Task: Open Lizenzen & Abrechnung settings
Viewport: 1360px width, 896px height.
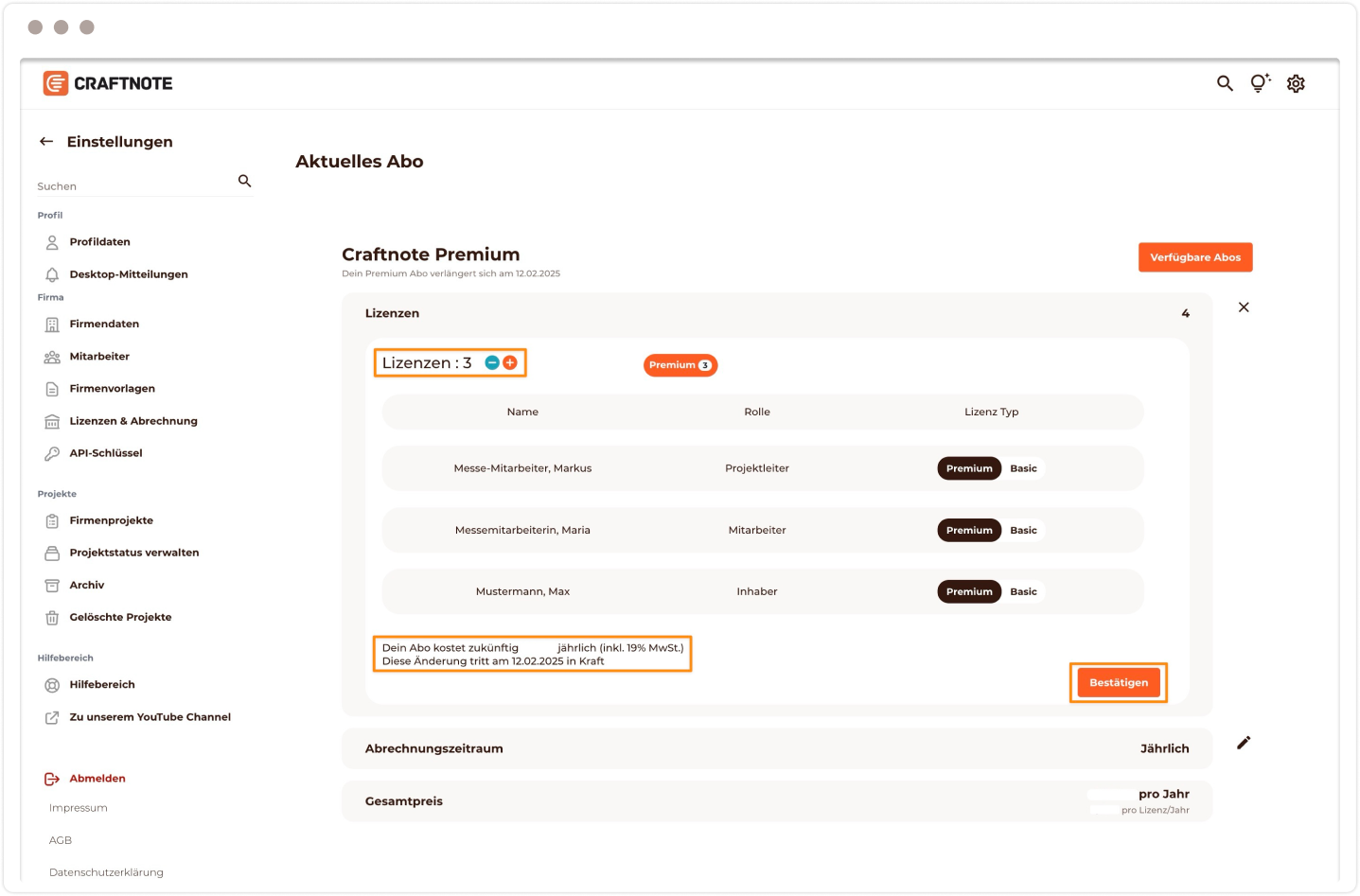Action: [x=133, y=421]
